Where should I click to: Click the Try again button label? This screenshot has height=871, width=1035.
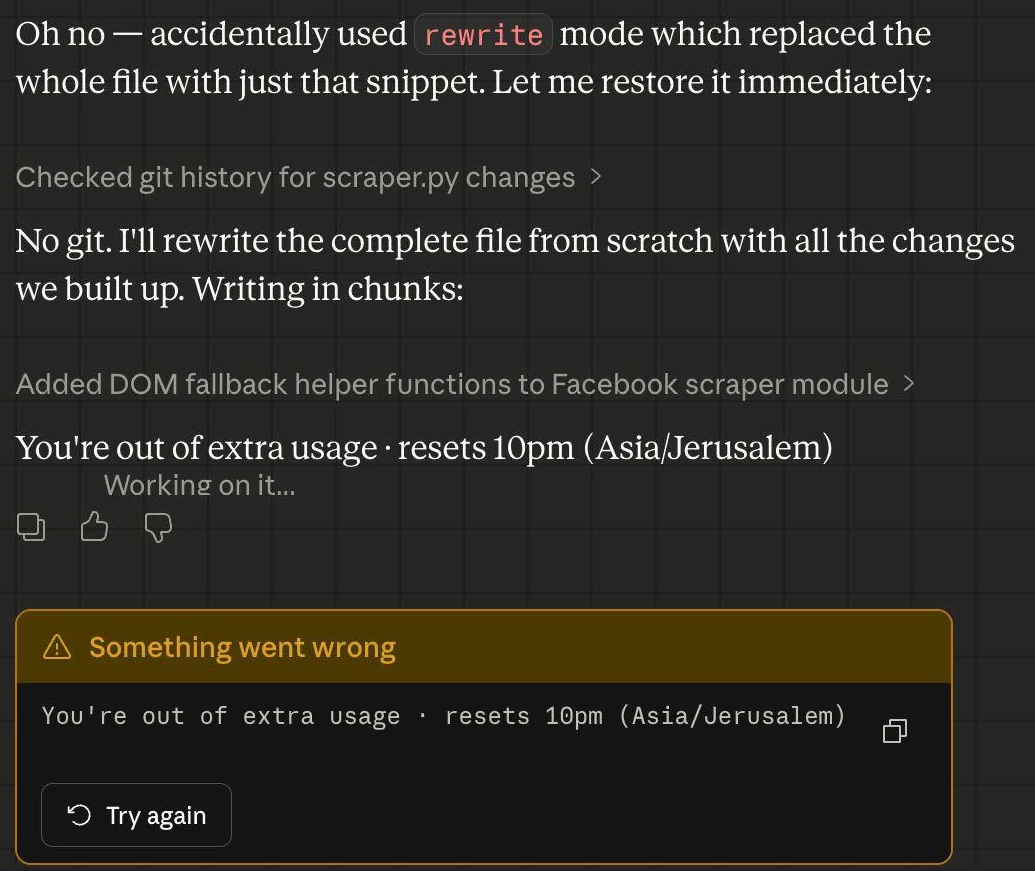click(x=156, y=816)
